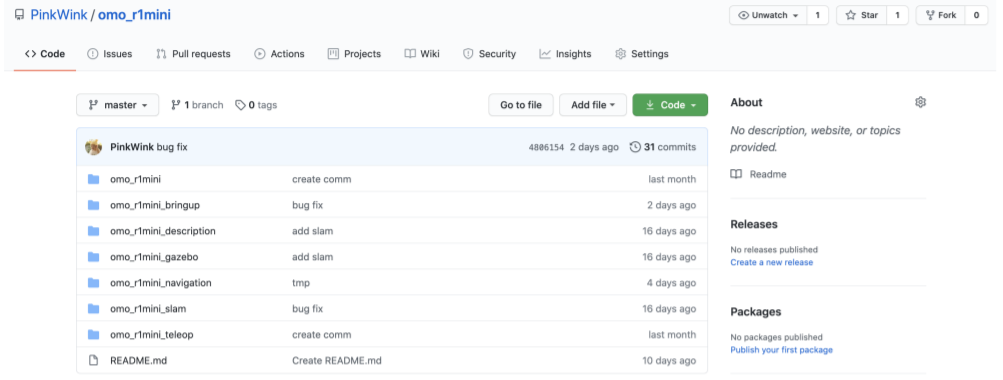
Task: Click the folder icon for omo_r1mini_gazebo
Action: tap(93, 257)
